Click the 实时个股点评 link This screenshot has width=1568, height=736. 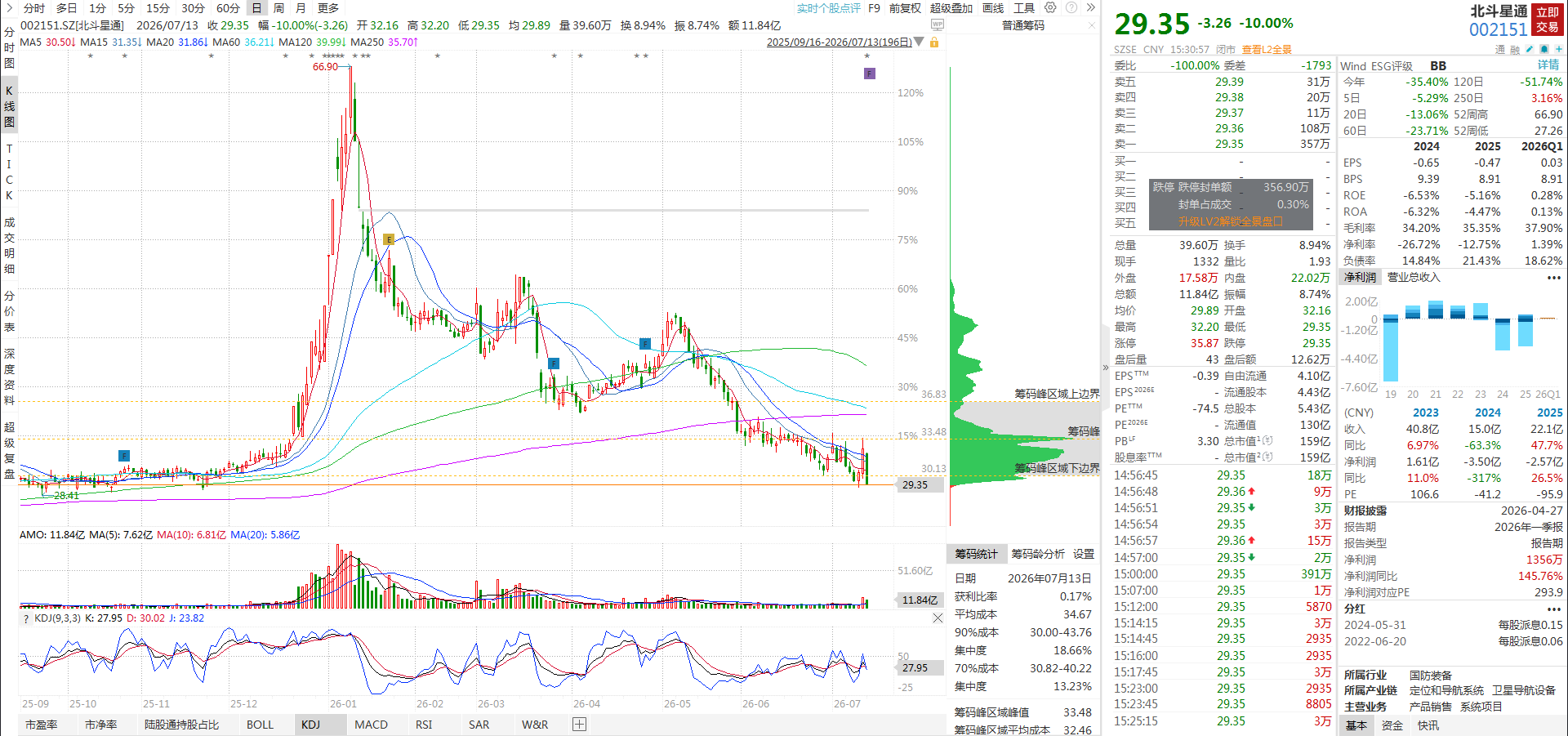(828, 8)
